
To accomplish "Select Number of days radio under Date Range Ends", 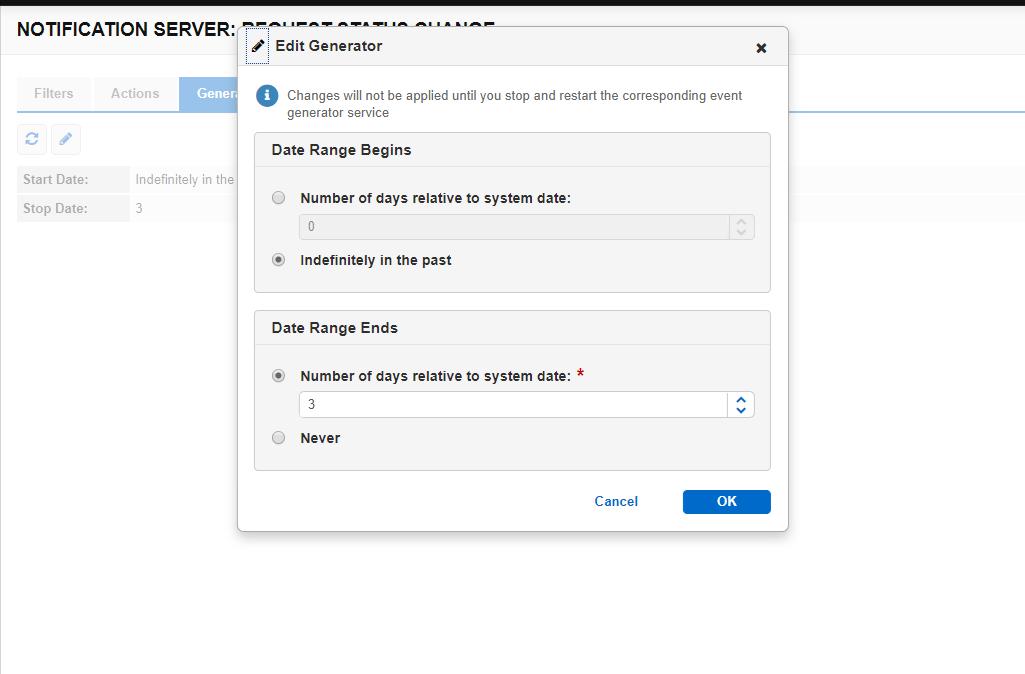I will (x=278, y=376).
